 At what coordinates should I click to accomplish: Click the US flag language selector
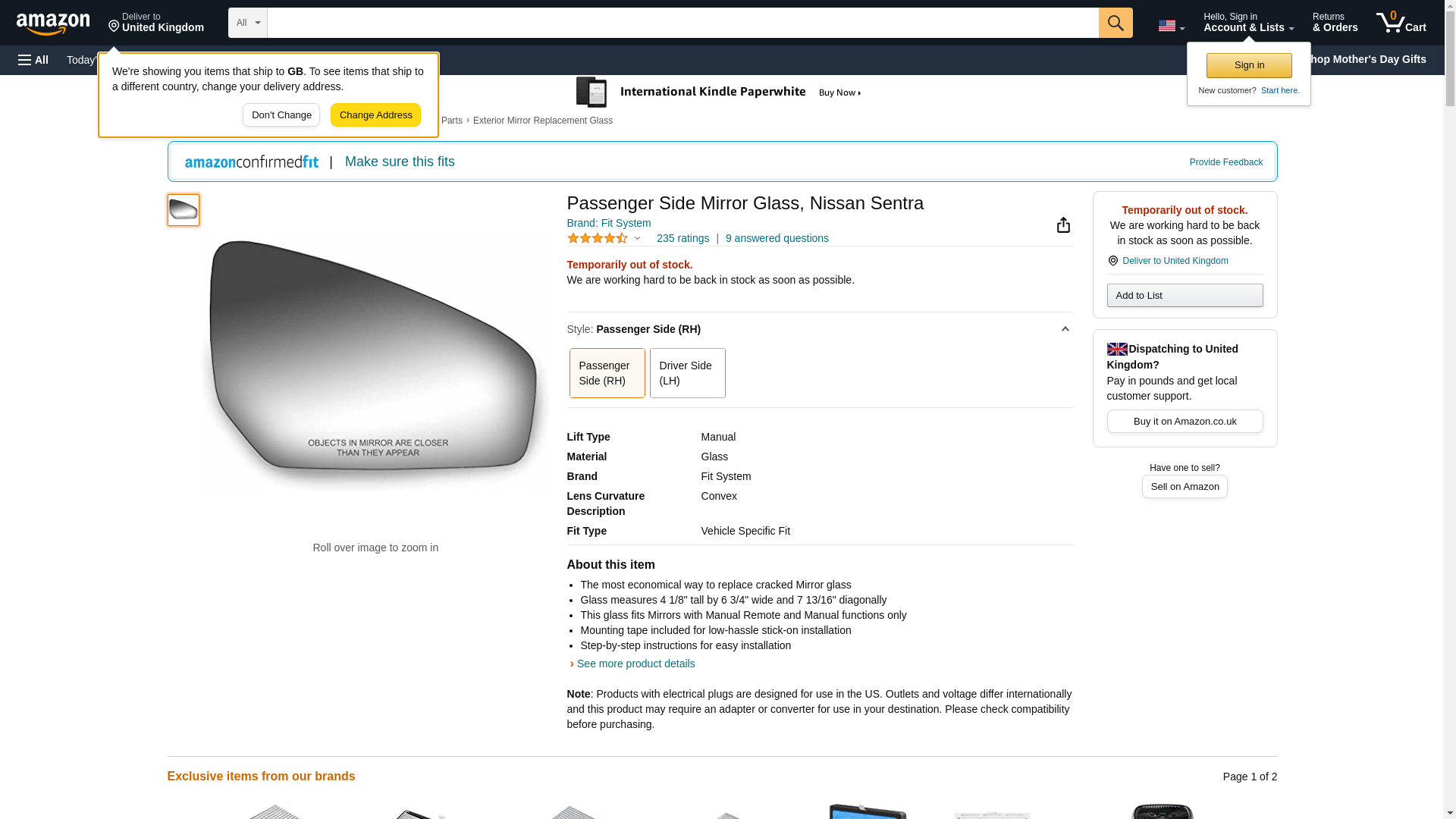pyautogui.click(x=1171, y=26)
